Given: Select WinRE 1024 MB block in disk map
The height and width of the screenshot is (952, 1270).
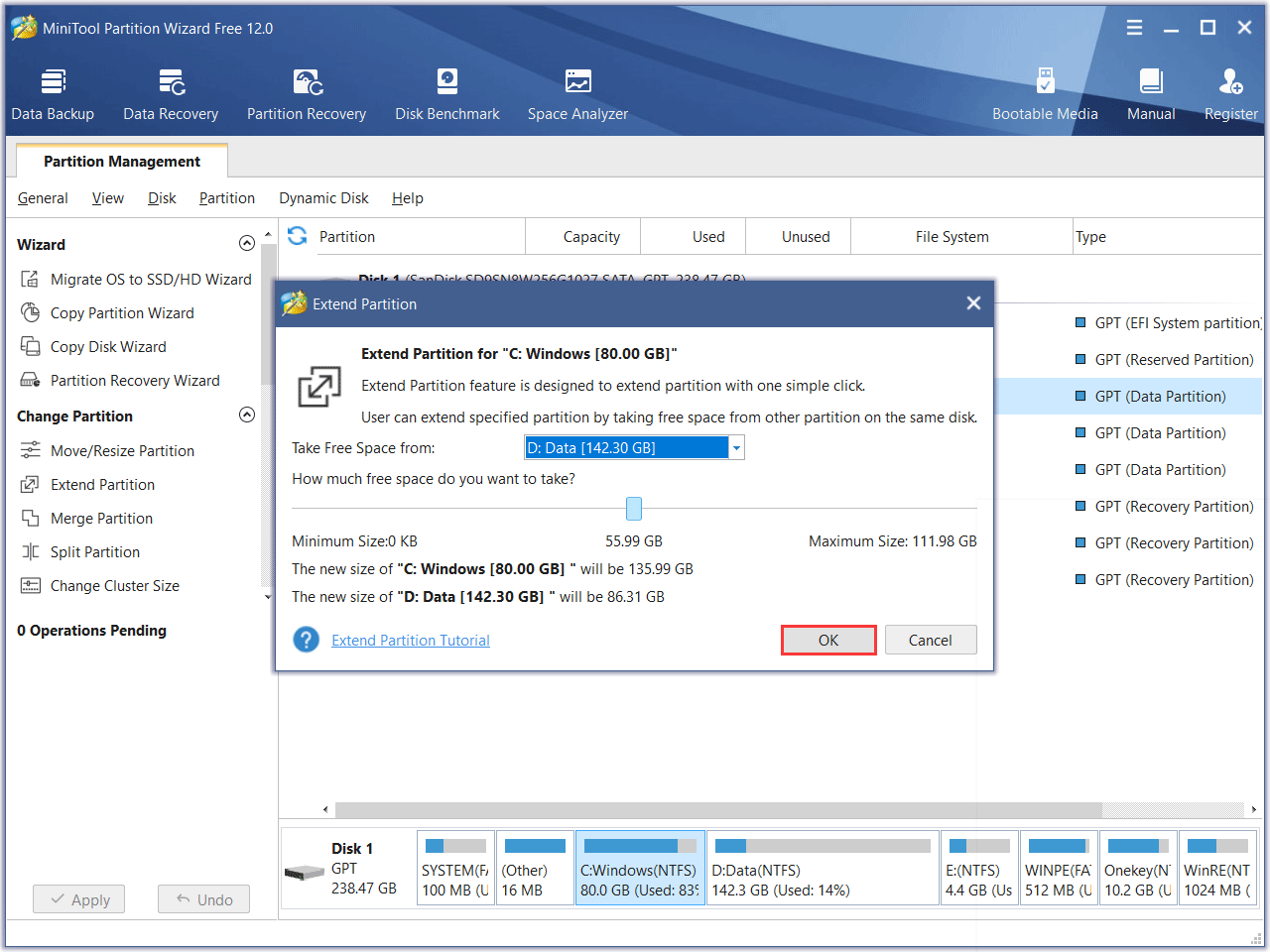Looking at the screenshot, I should coord(1217,869).
